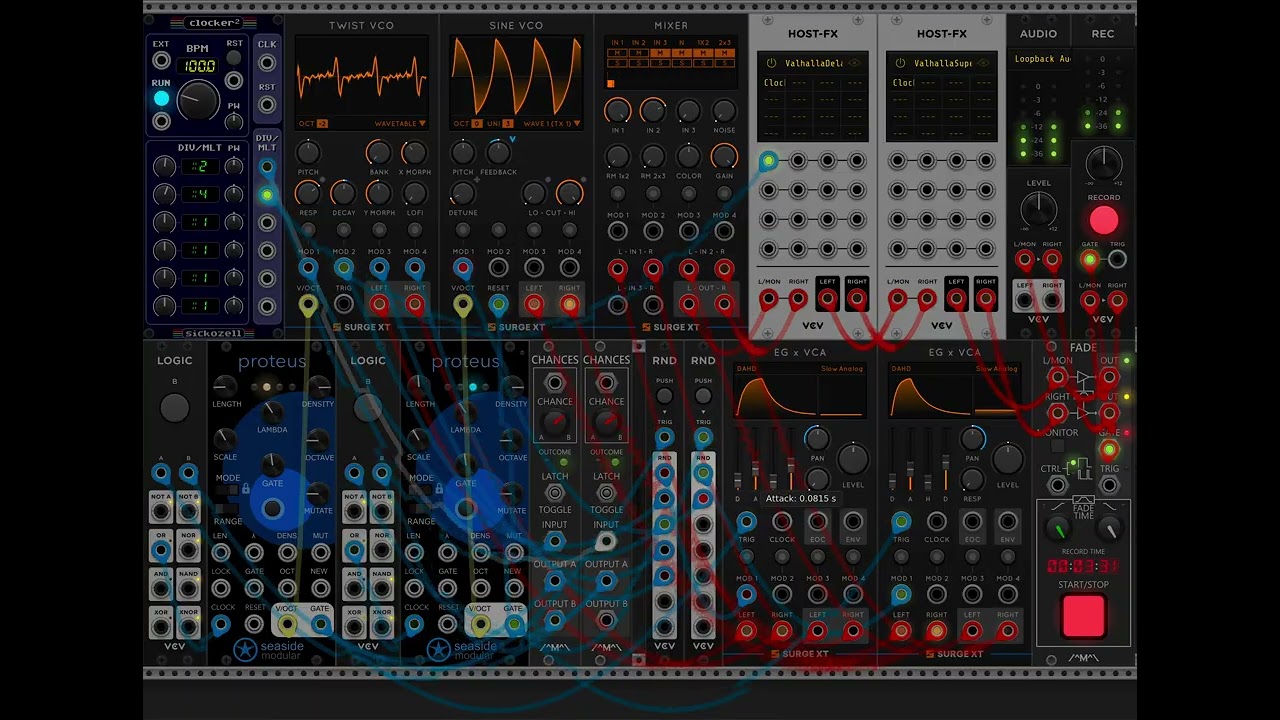
Task: Click the x2 DIV/MLT display on Clocker2
Action: [x=199, y=166]
